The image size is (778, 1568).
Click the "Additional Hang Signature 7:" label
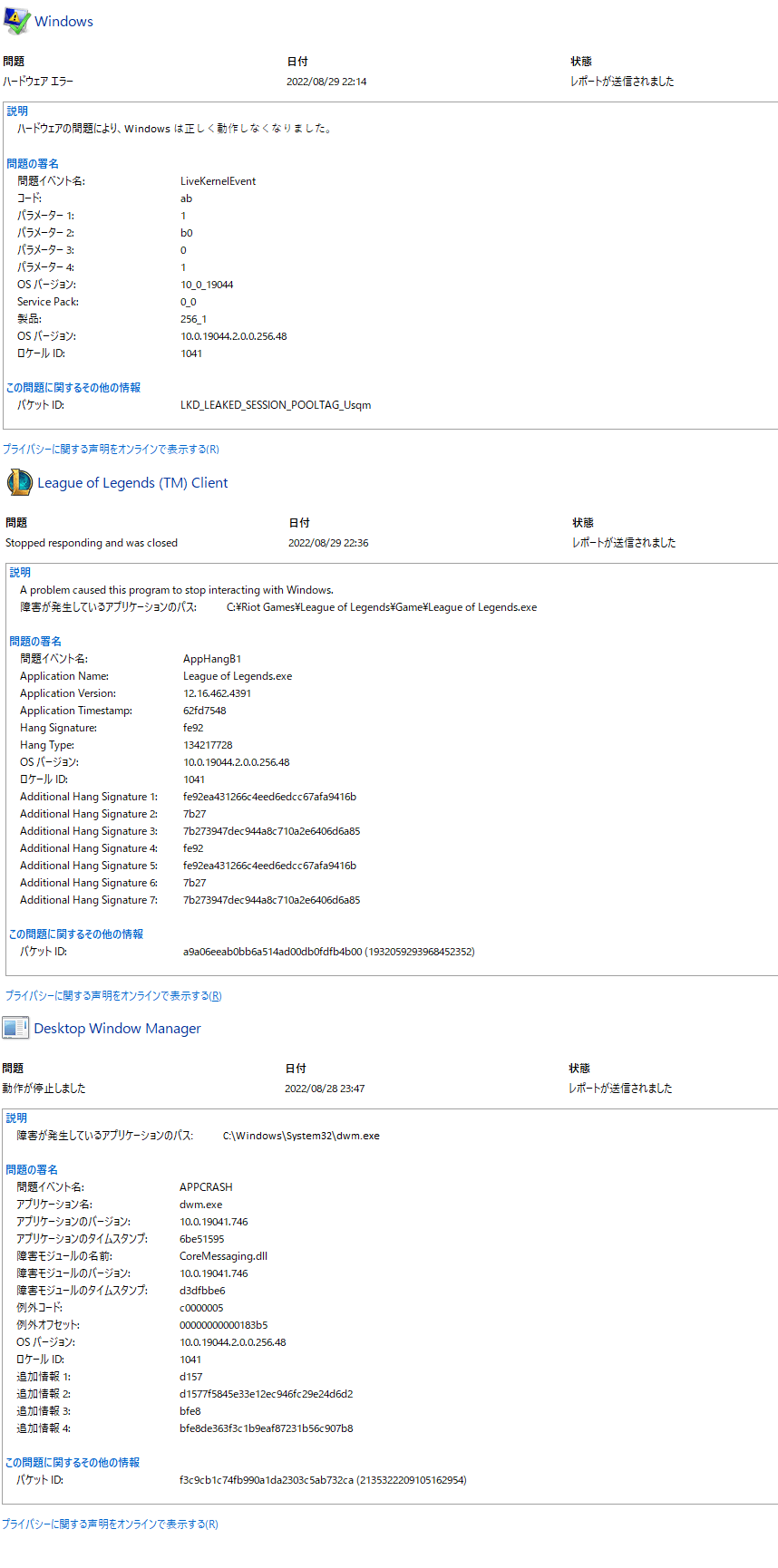pyautogui.click(x=89, y=900)
